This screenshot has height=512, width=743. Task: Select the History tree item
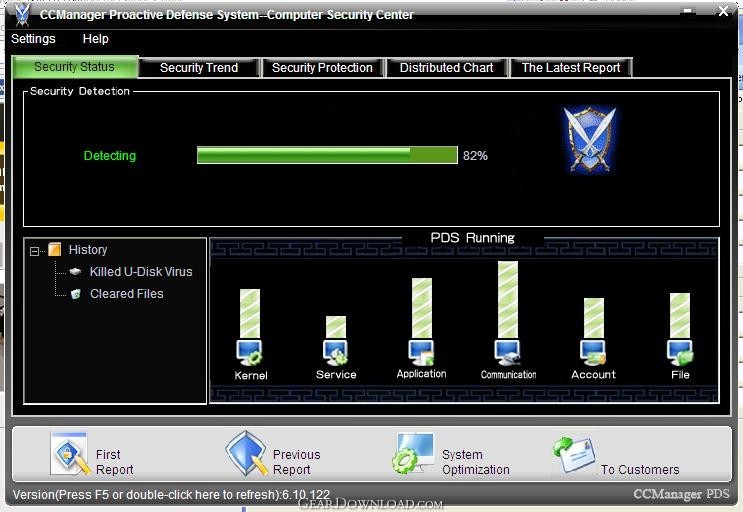pyautogui.click(x=88, y=250)
